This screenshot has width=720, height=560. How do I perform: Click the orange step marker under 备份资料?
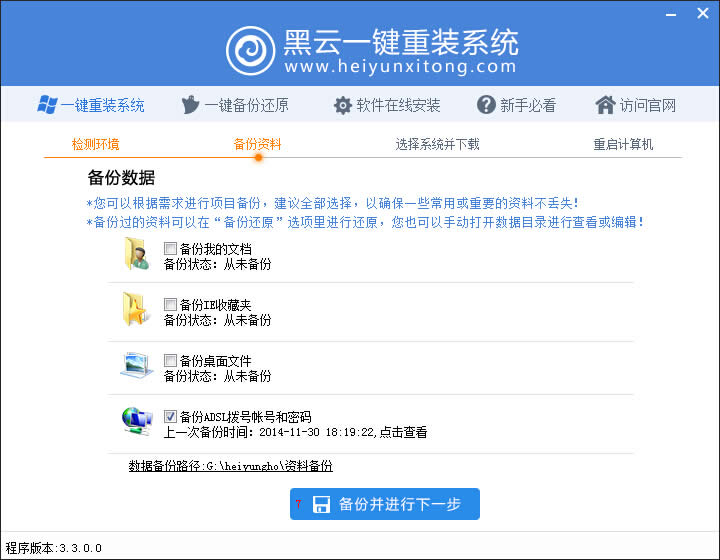tap(258, 157)
